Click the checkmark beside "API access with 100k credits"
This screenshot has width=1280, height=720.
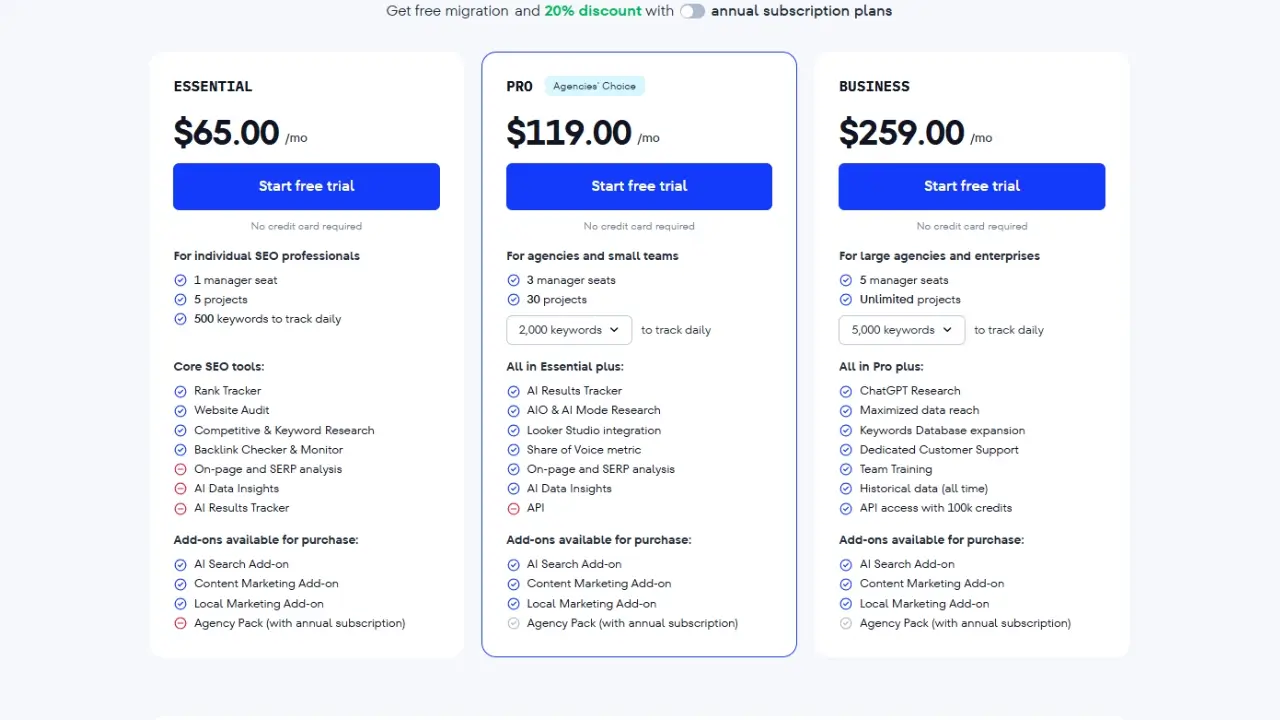[x=846, y=507]
